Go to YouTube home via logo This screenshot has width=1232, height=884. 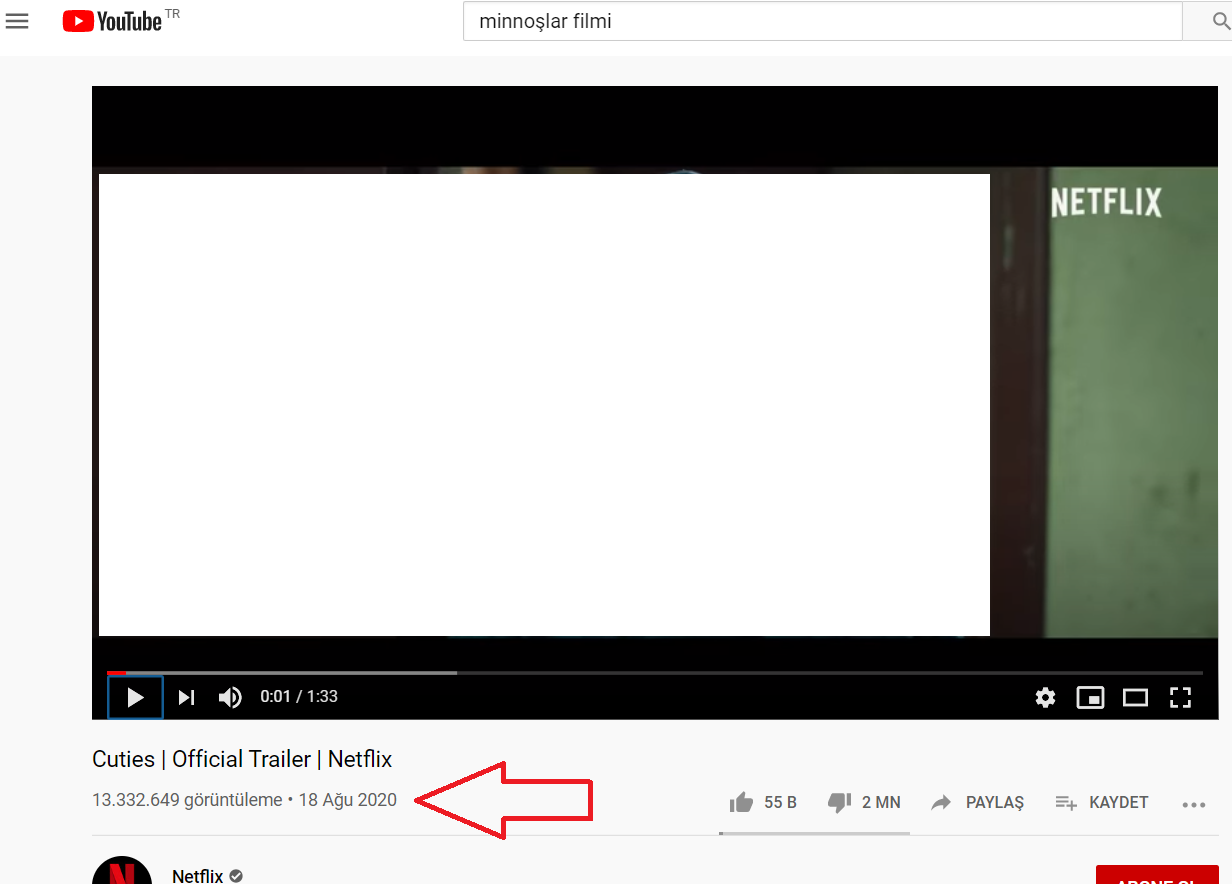[112, 21]
